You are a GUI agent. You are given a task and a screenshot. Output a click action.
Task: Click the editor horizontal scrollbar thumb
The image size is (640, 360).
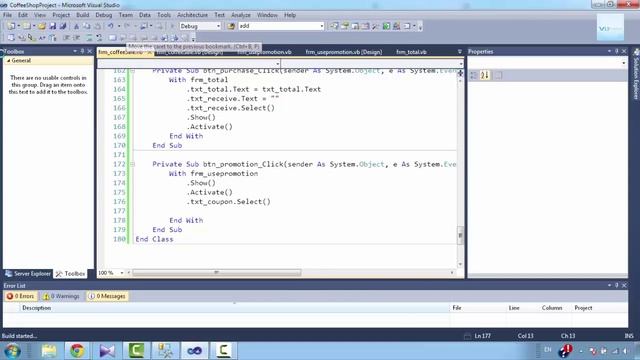(x=217, y=272)
